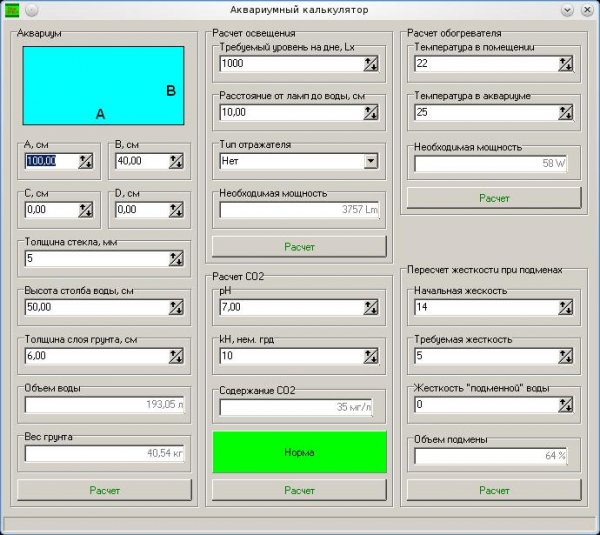The height and width of the screenshot is (535, 600).
Task: Focus the B, см input with 40,00
Action: (x=142, y=161)
